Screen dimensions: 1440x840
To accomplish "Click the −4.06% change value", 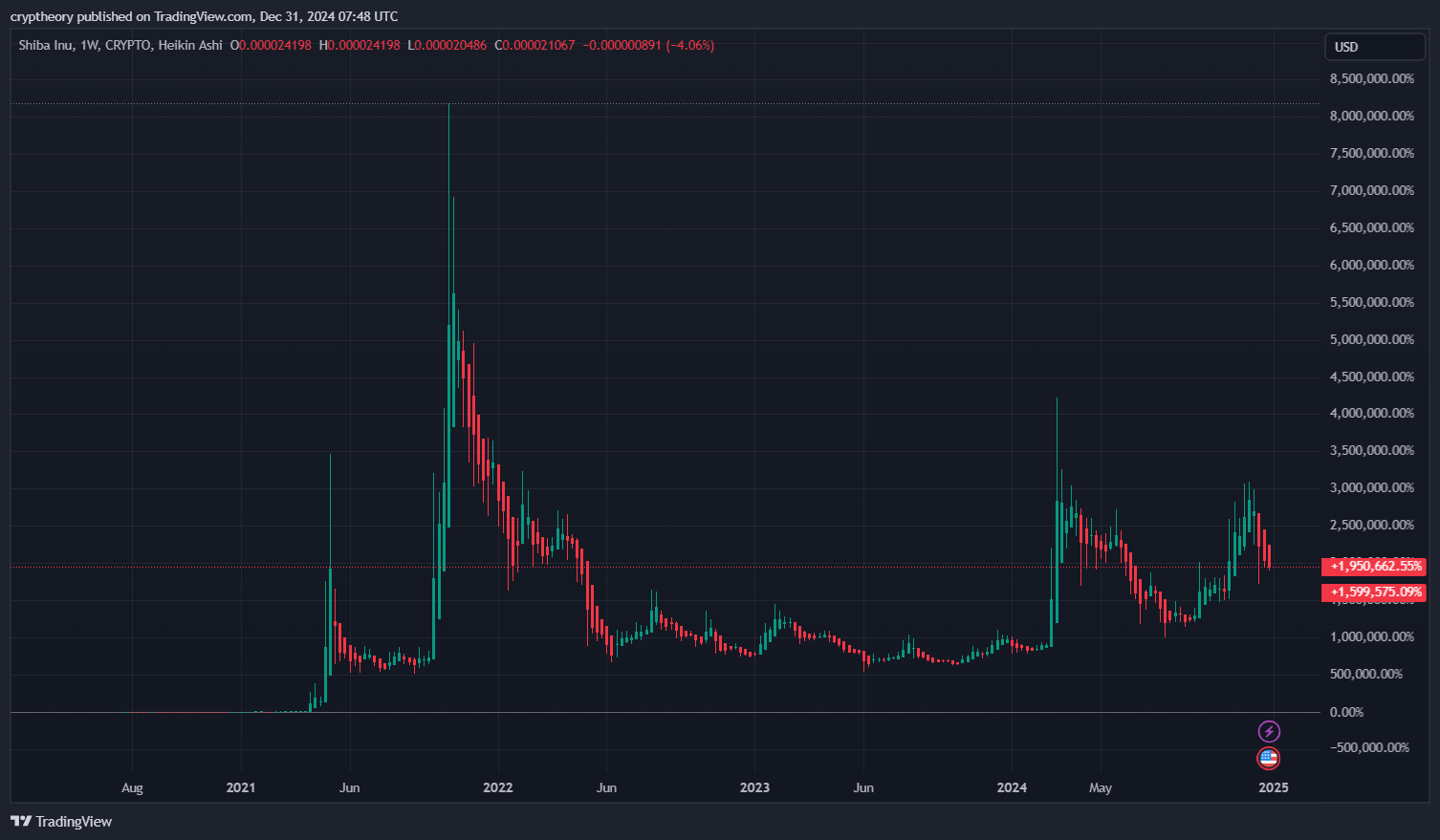I will pos(690,45).
